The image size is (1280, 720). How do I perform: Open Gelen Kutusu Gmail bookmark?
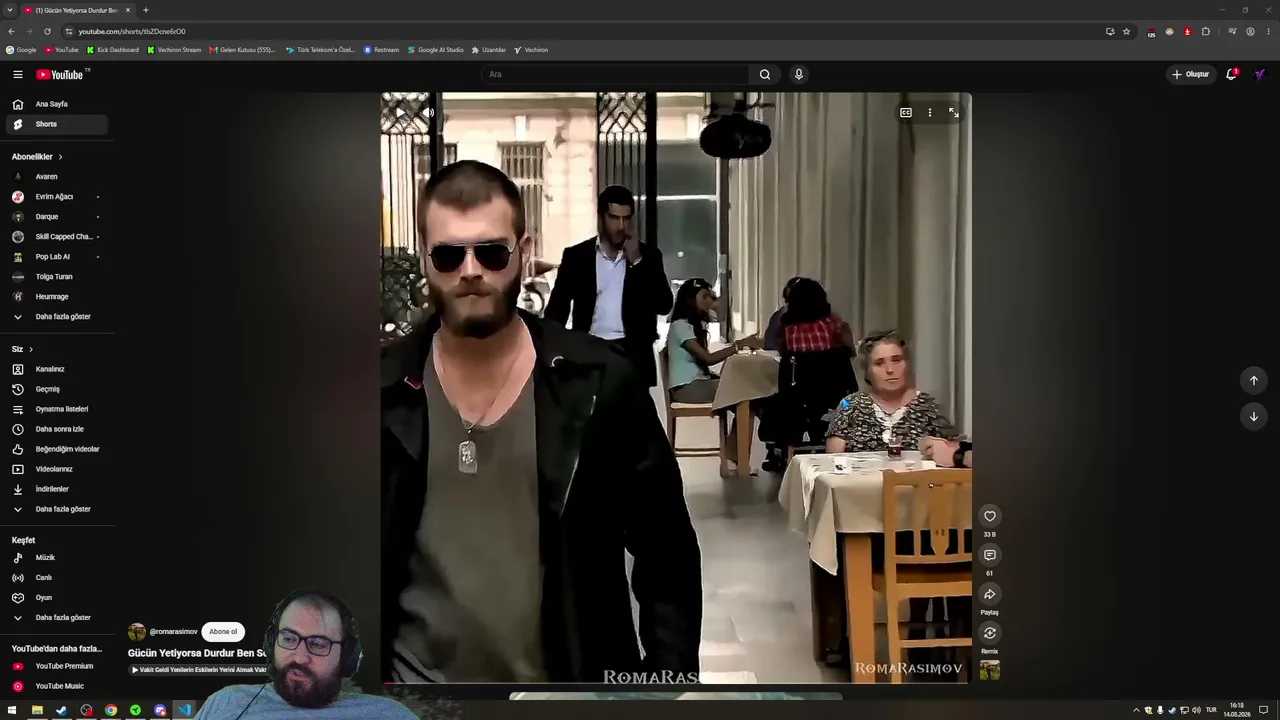pyautogui.click(x=243, y=50)
